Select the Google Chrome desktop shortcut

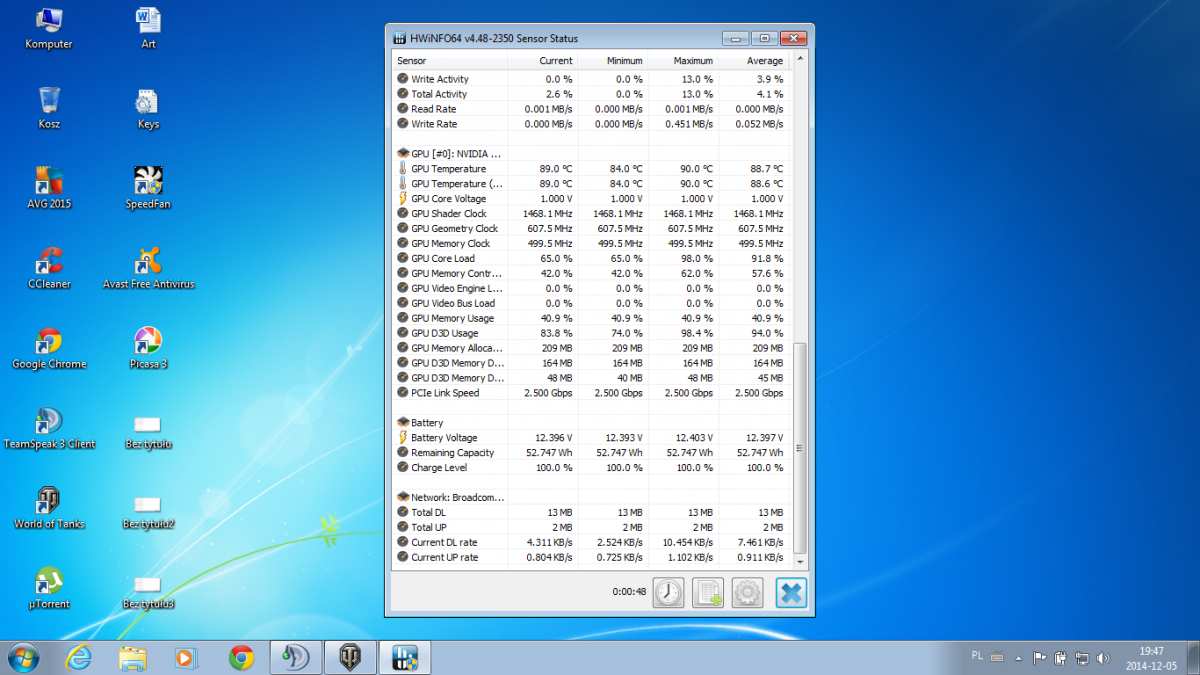(x=49, y=348)
